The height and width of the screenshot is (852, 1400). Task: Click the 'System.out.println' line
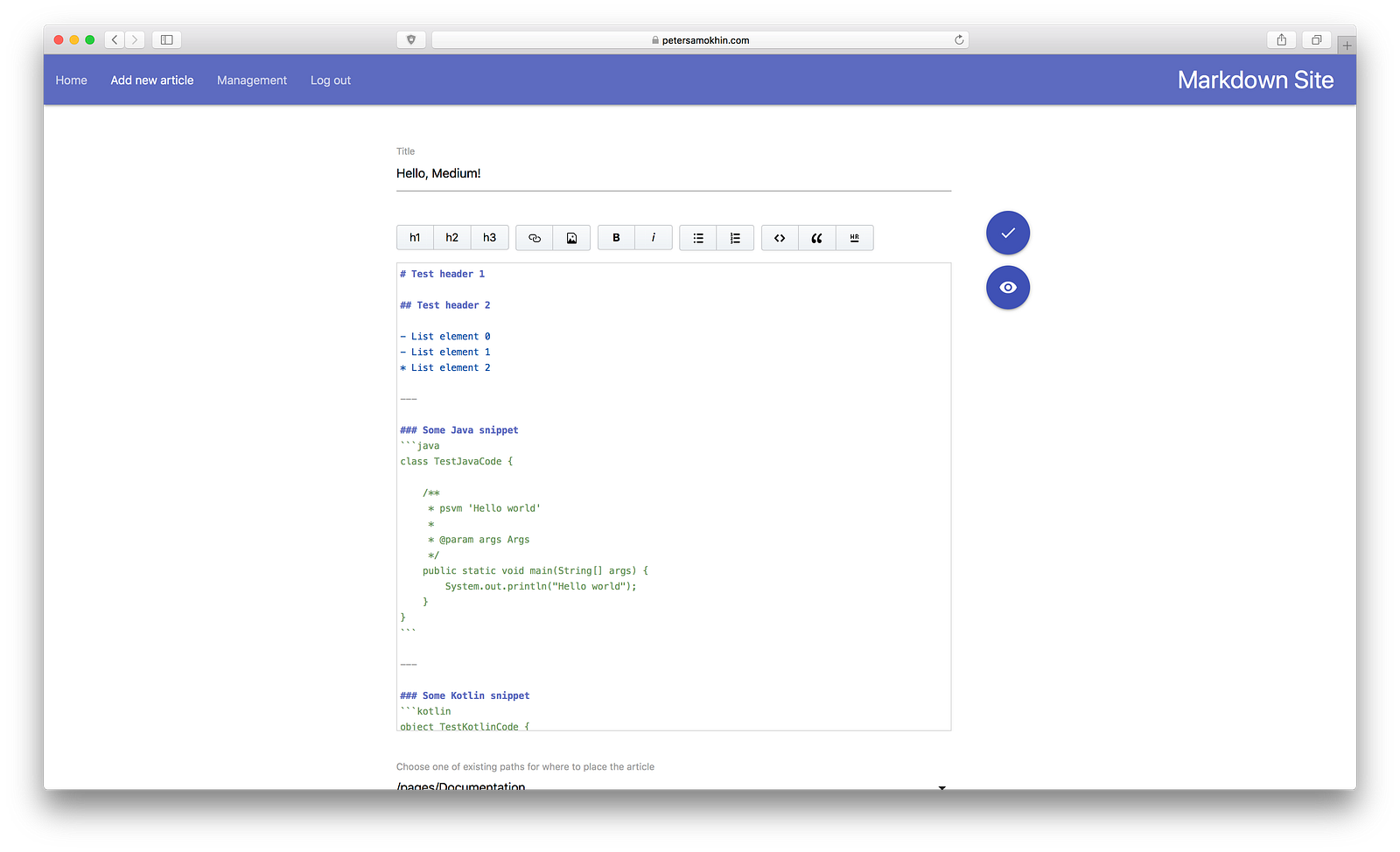tap(541, 587)
